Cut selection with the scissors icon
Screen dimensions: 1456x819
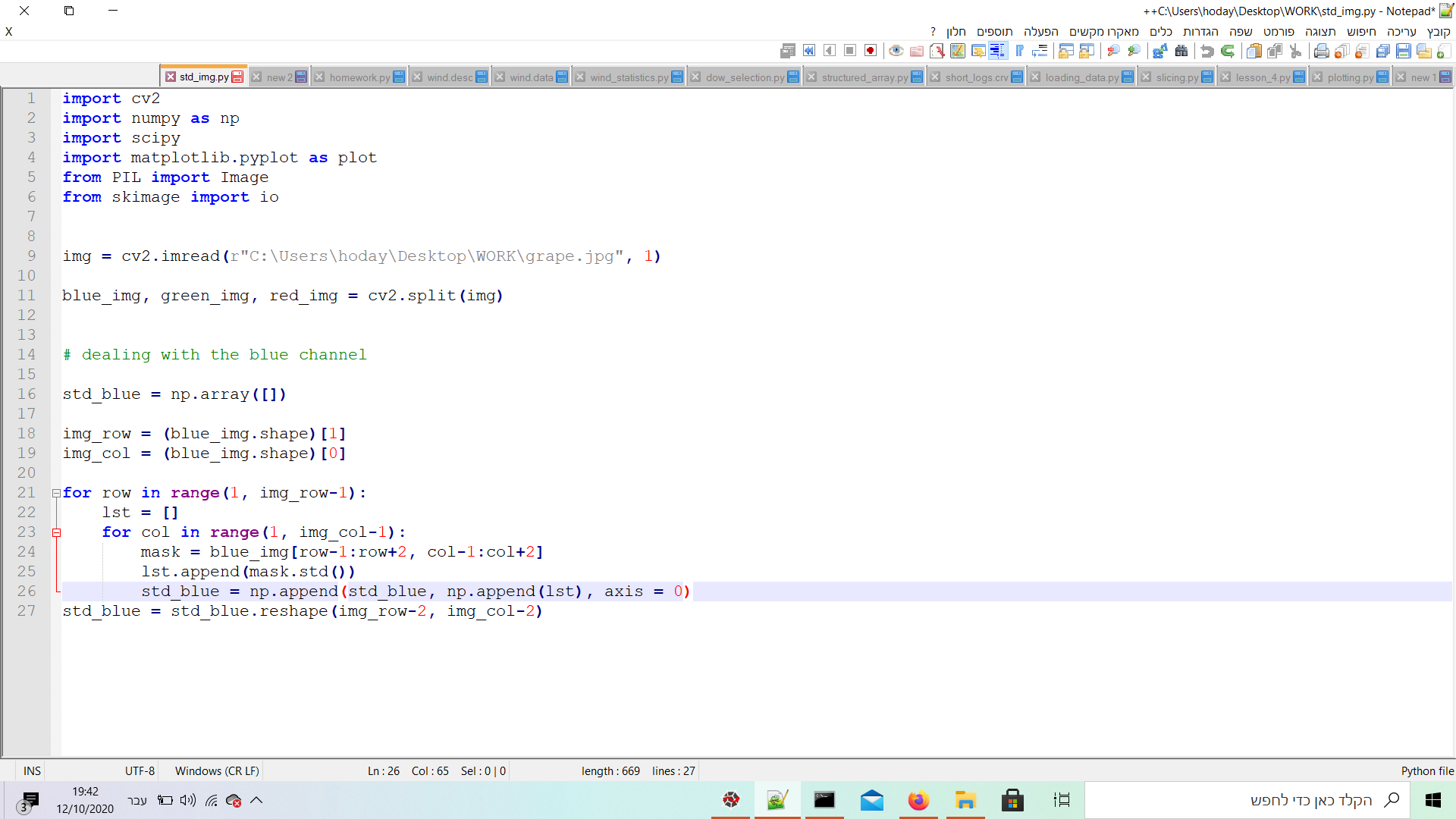pyautogui.click(x=1295, y=51)
